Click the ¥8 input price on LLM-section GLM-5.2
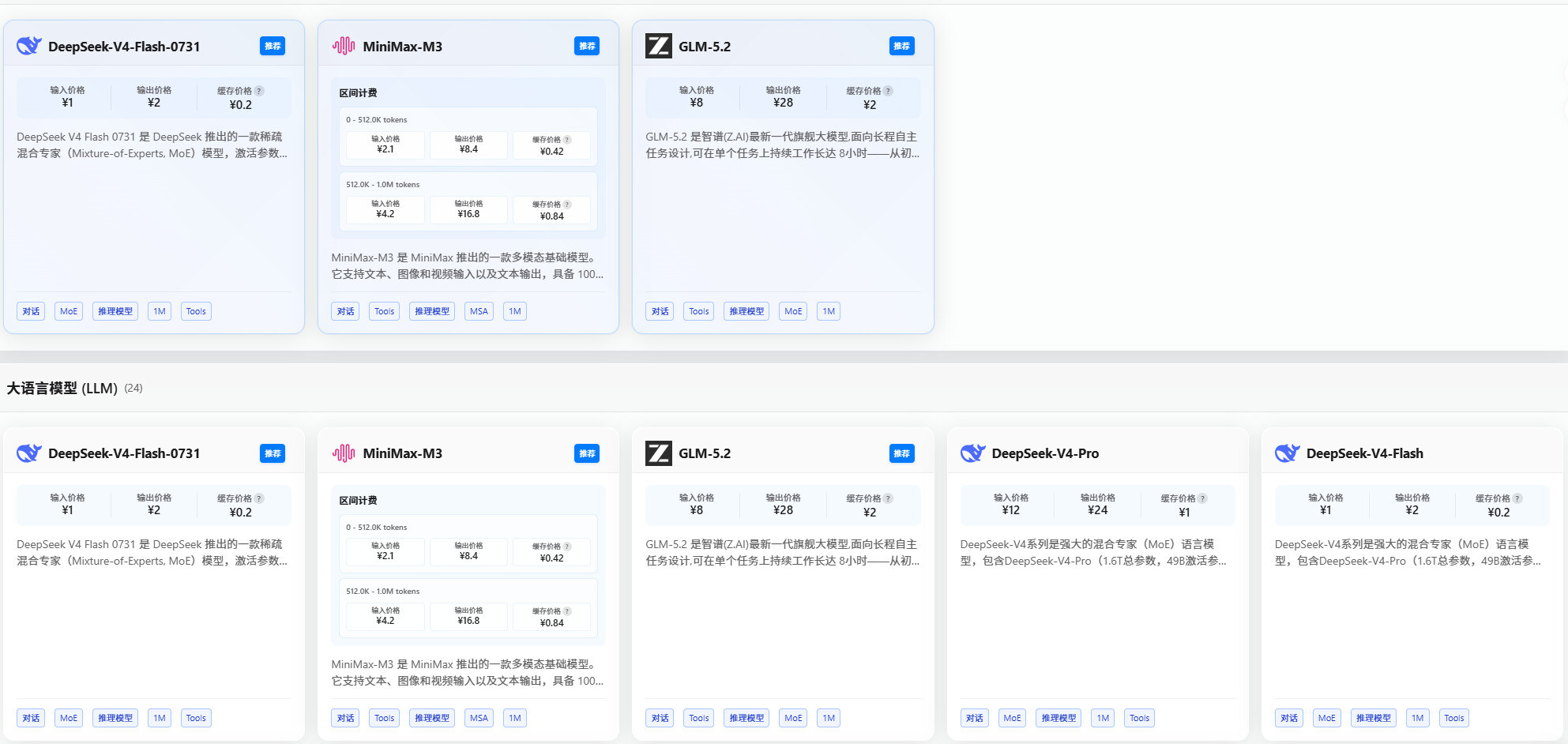 tap(696, 510)
